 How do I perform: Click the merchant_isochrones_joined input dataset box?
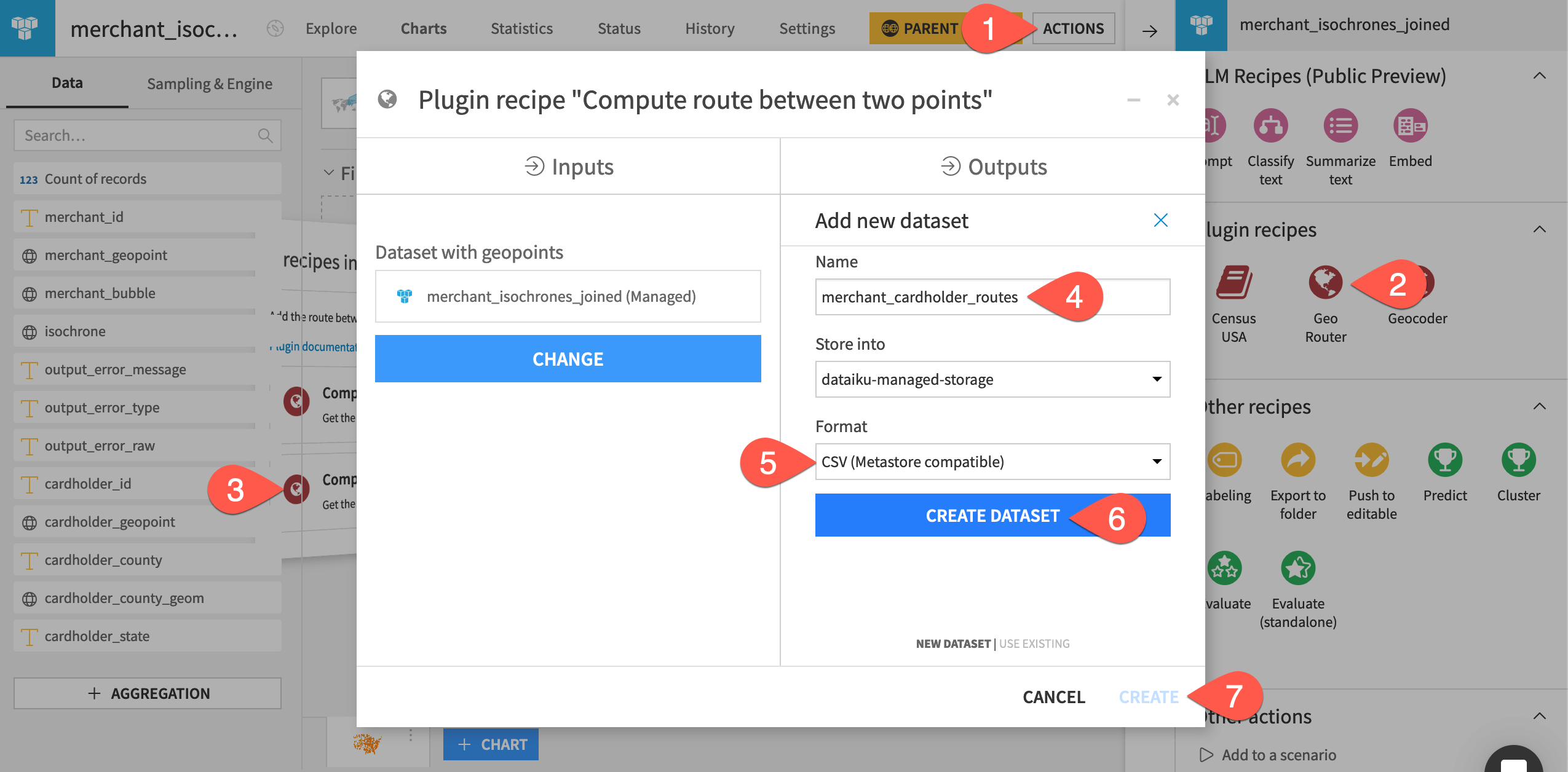tap(568, 296)
